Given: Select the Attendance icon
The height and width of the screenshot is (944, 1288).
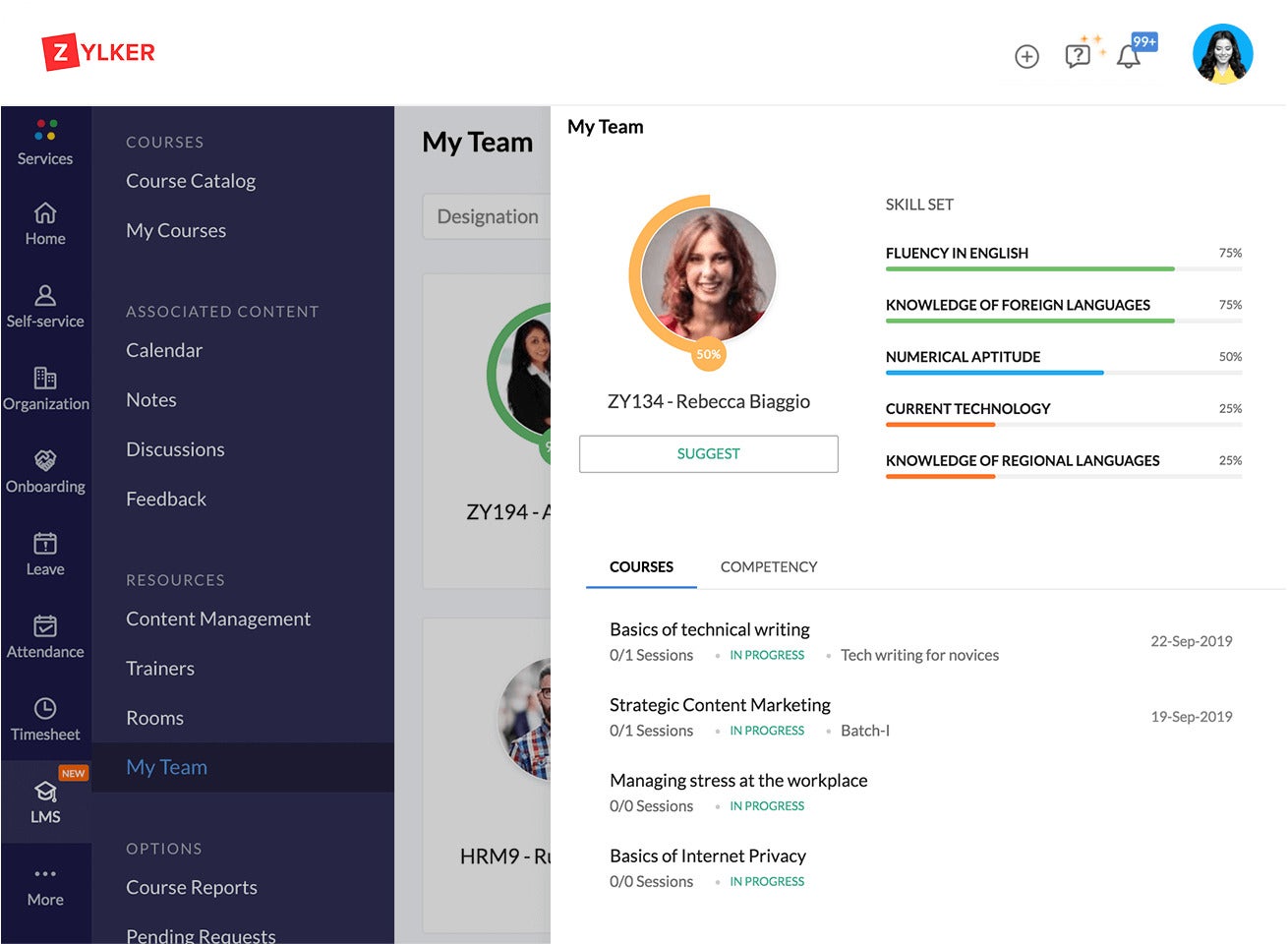Looking at the screenshot, I should 45,629.
